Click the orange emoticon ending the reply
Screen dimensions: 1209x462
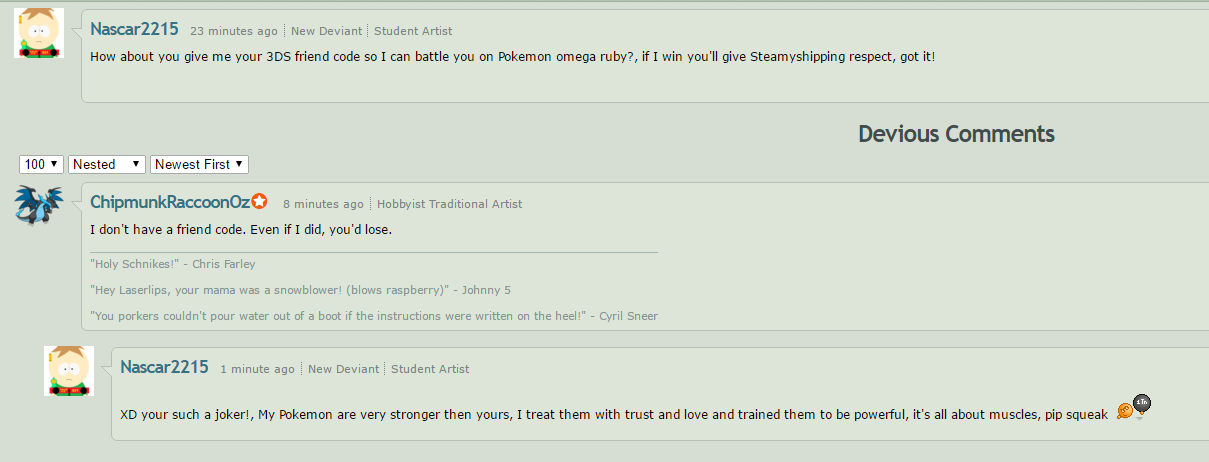tap(1124, 411)
